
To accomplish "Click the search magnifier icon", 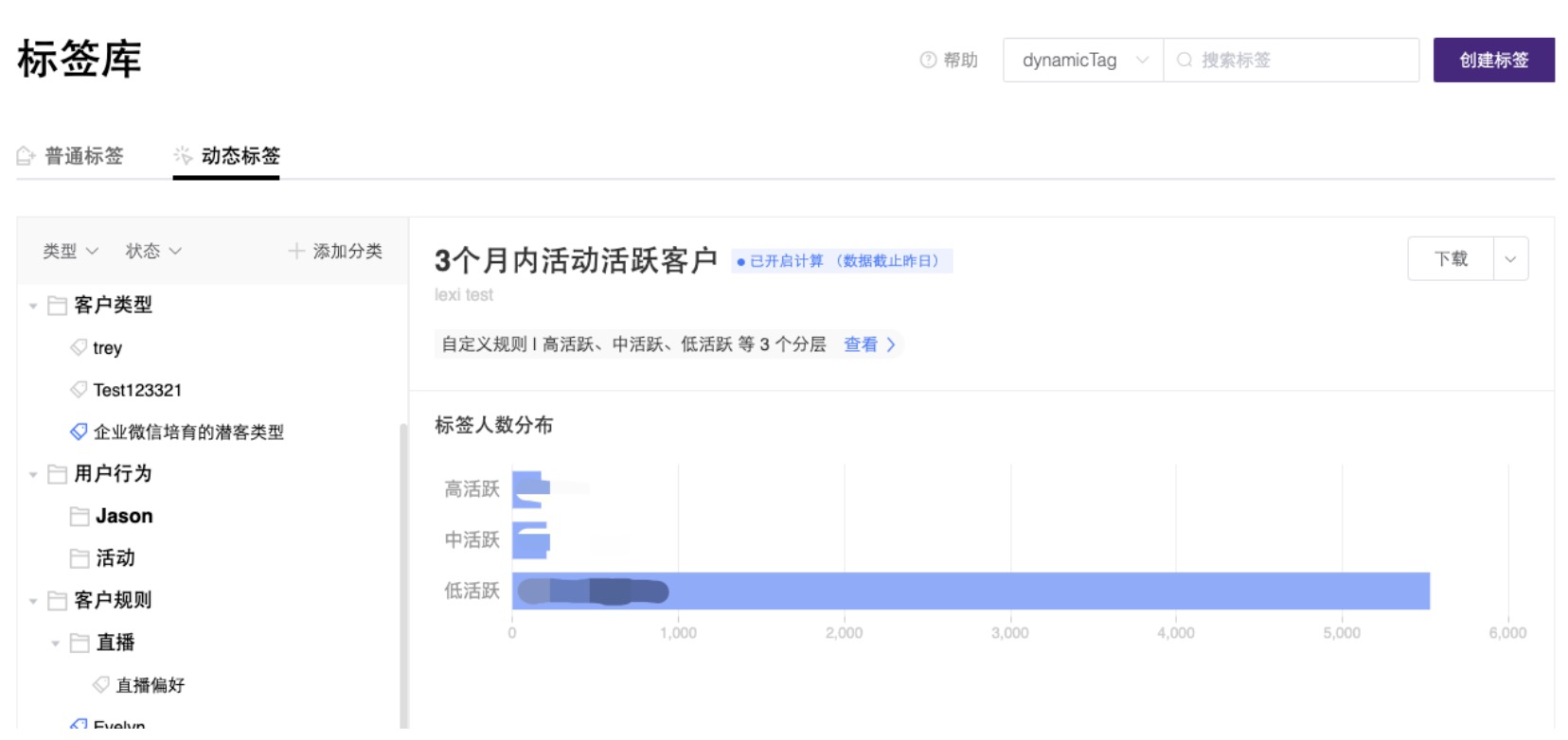I will (1184, 60).
